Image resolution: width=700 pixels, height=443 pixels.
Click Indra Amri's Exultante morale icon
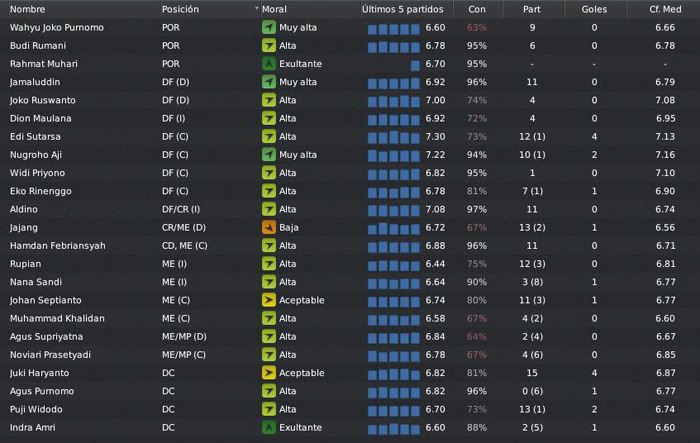(x=269, y=427)
